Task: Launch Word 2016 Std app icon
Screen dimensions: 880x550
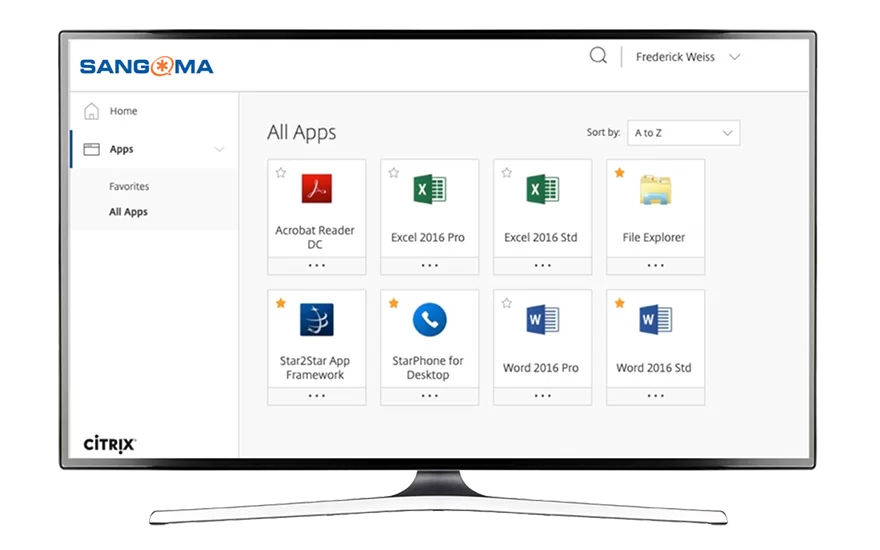Action: click(x=656, y=320)
